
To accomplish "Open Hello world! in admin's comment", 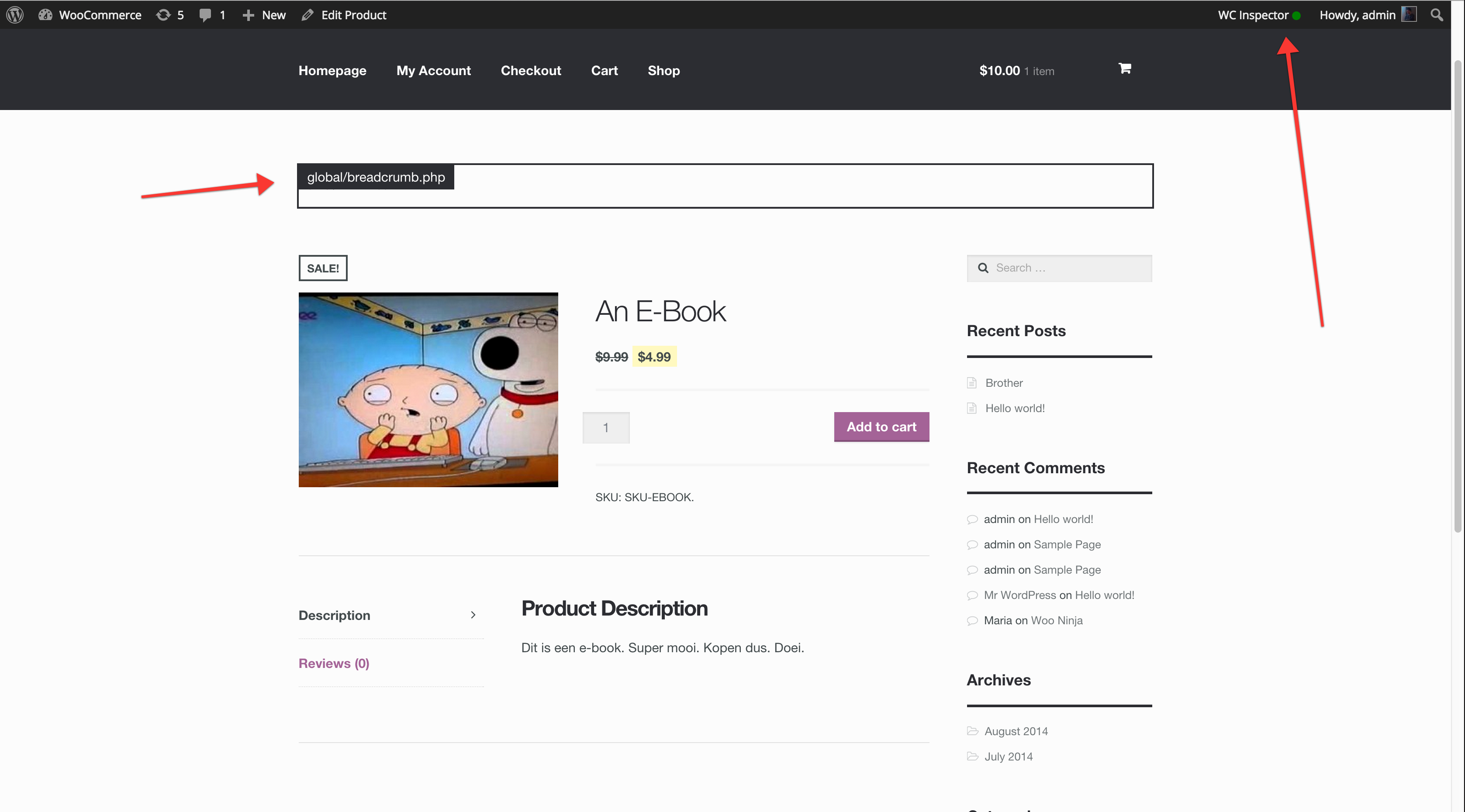I will (x=1063, y=520).
